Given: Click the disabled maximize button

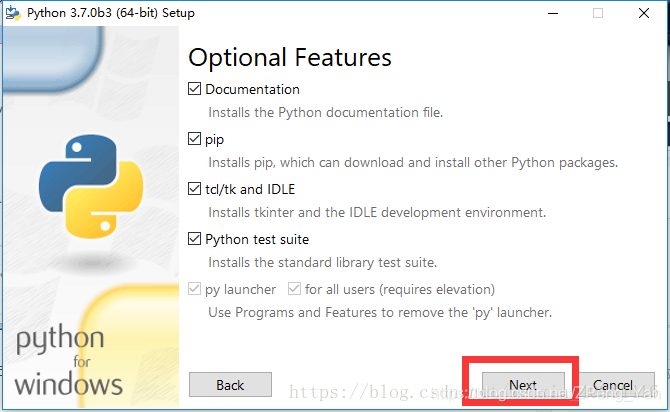Looking at the screenshot, I should point(598,13).
